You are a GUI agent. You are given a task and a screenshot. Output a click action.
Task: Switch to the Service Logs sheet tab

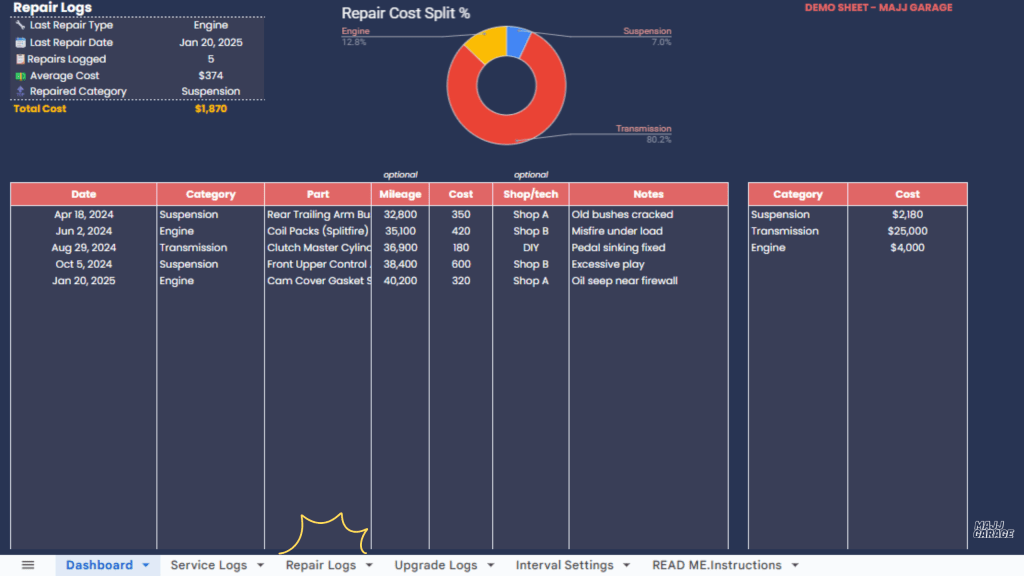tap(208, 565)
